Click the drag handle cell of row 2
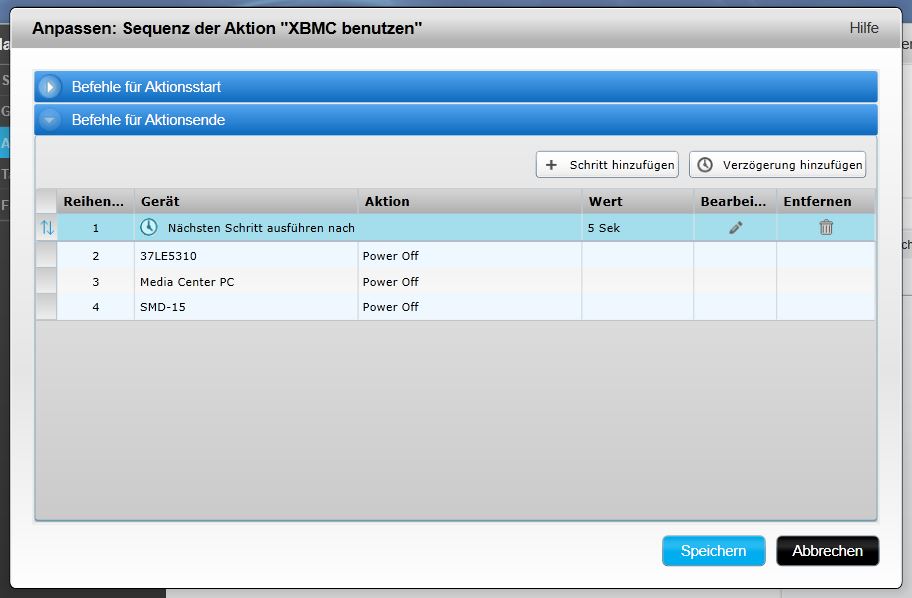 (47, 256)
